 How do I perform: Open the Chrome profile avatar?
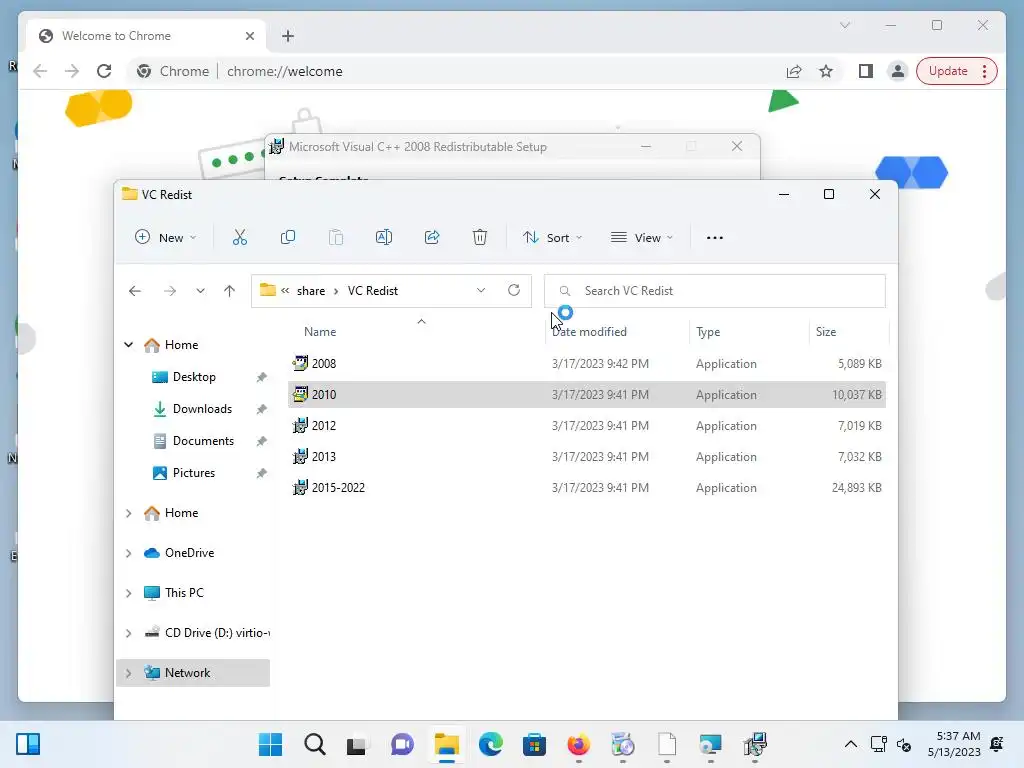pos(898,71)
